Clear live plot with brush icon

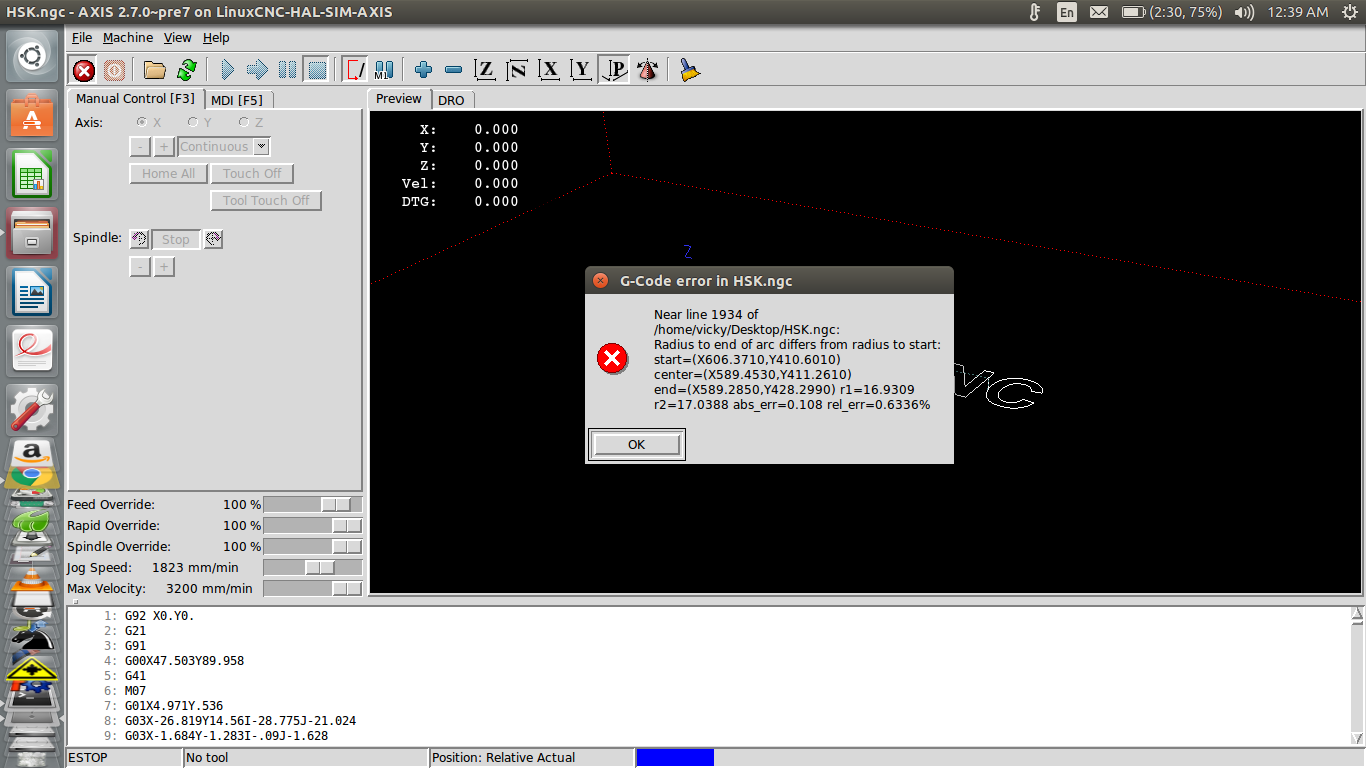[x=688, y=70]
